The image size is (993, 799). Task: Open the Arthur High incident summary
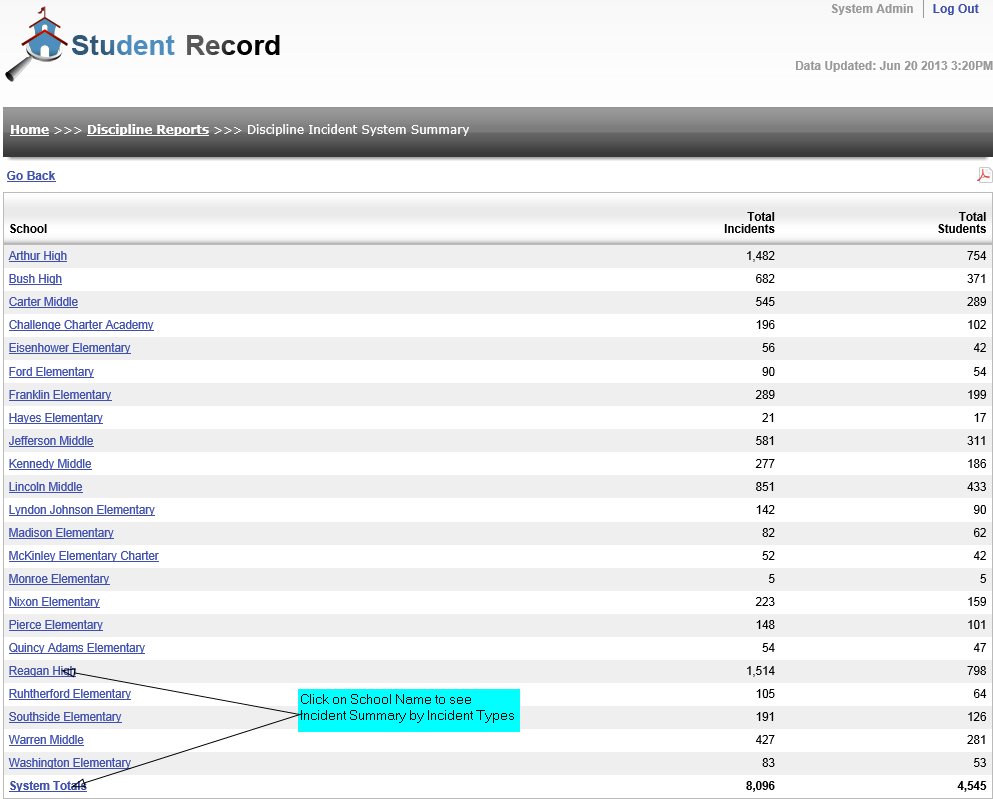click(38, 256)
